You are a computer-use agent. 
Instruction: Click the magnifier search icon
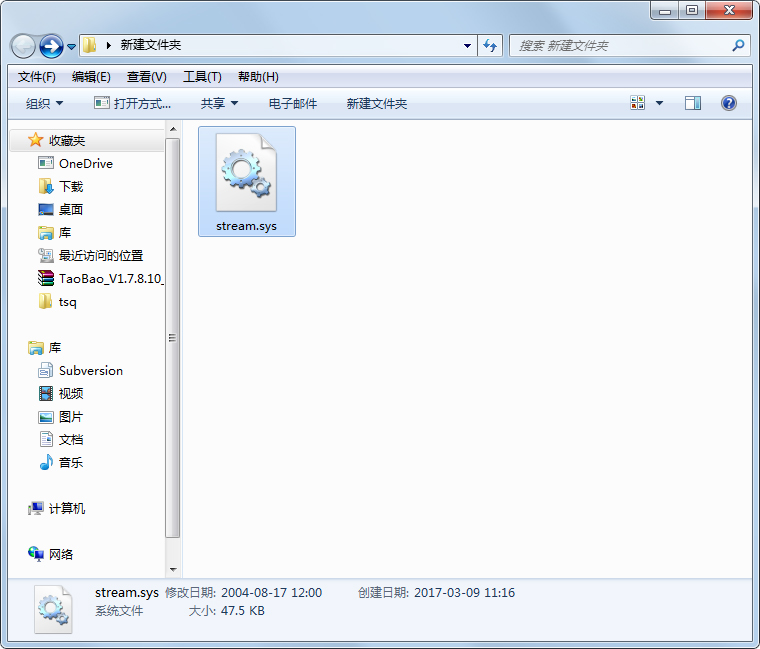738,46
